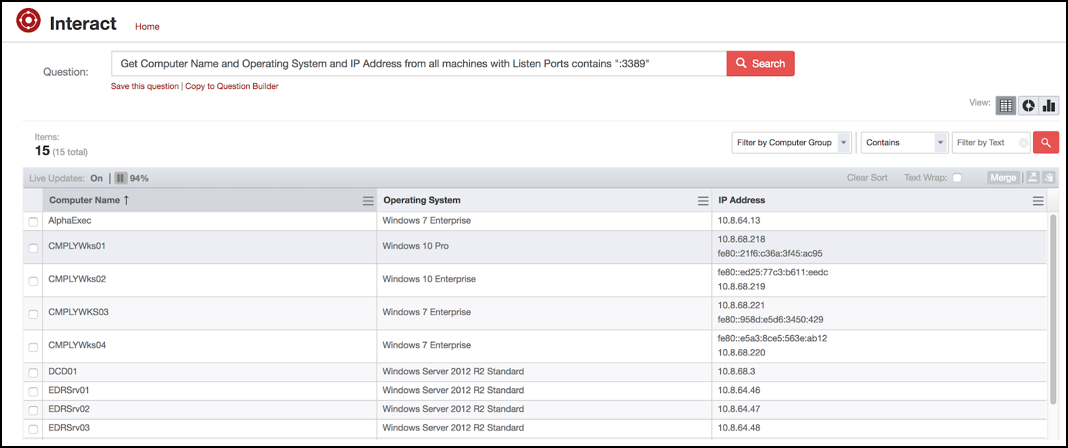Click the 10.8.68.220 IP address

741,353
